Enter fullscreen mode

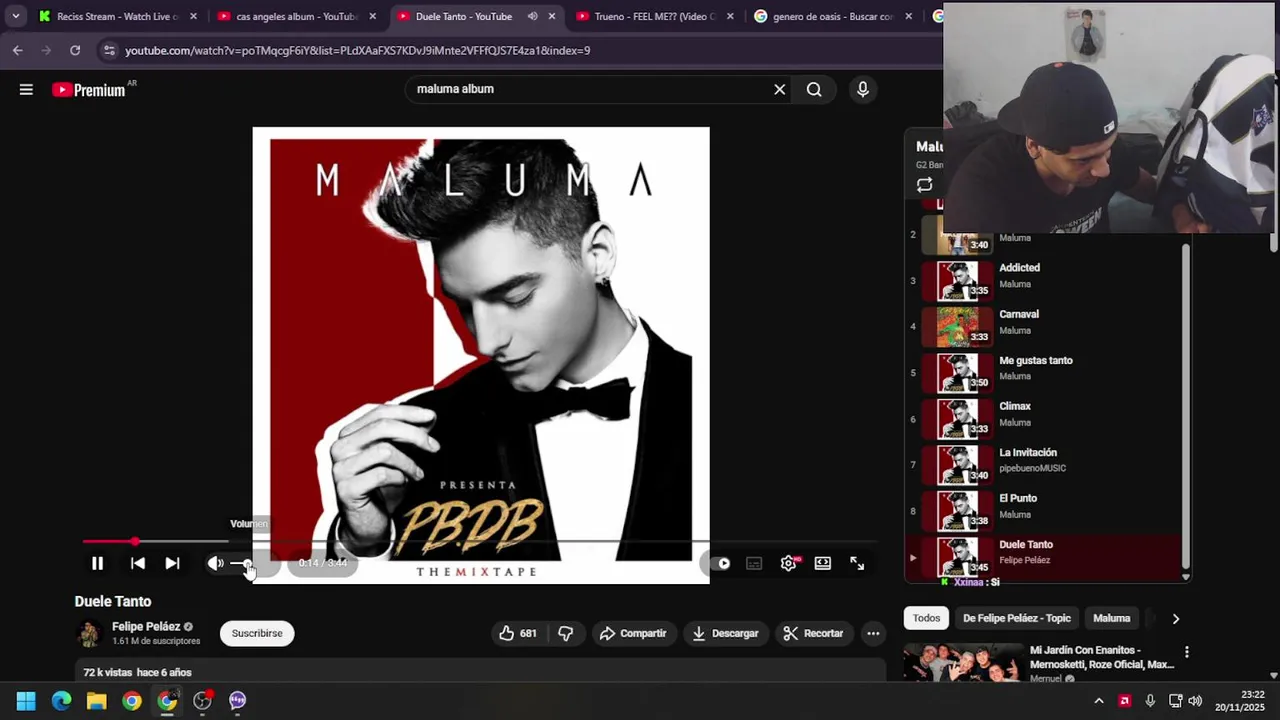click(x=857, y=564)
